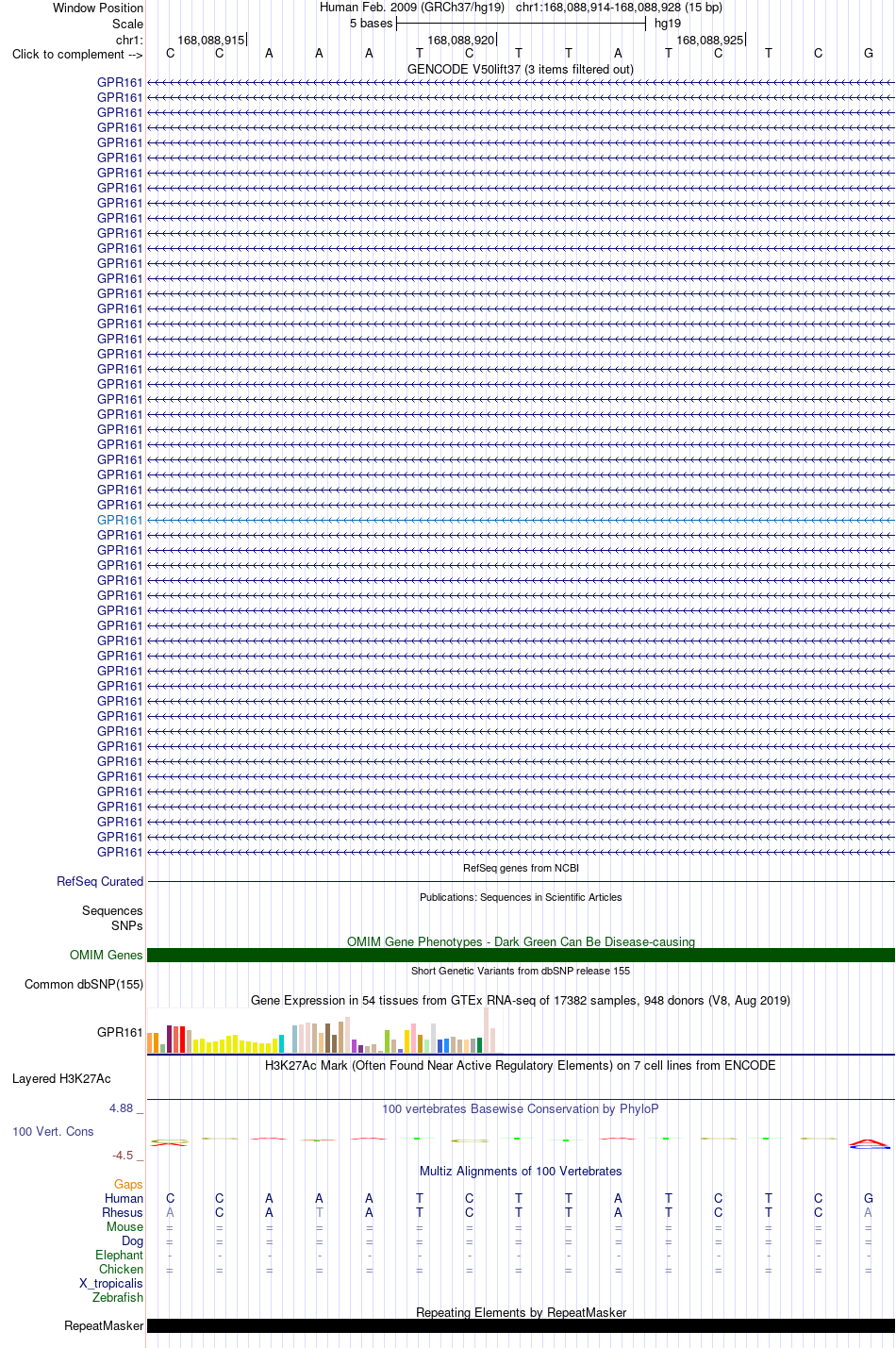Open the OMIM Genes track label
This screenshot has width=896, height=1348.
tap(107, 955)
